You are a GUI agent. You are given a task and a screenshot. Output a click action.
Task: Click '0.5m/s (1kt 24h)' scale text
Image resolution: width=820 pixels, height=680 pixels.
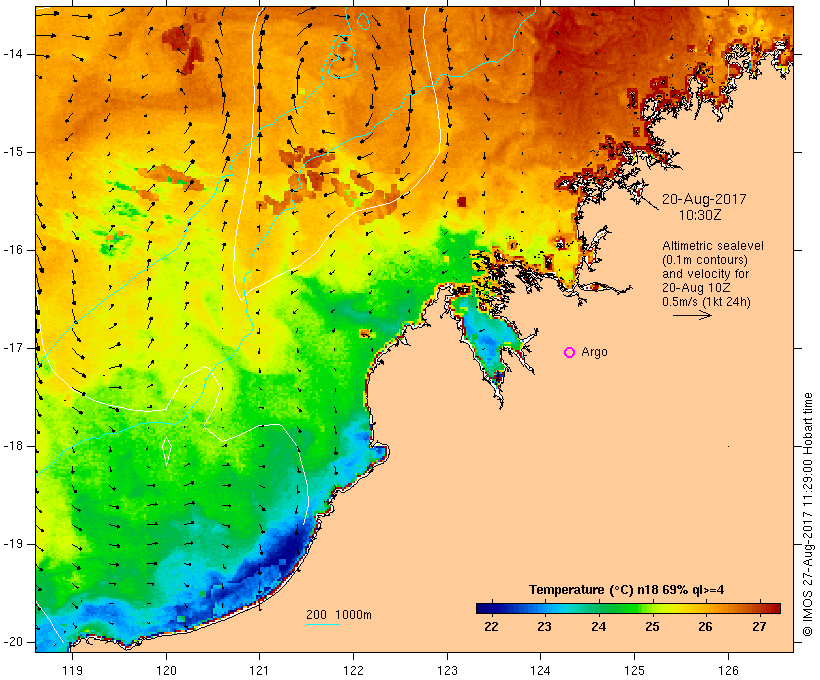(706, 302)
